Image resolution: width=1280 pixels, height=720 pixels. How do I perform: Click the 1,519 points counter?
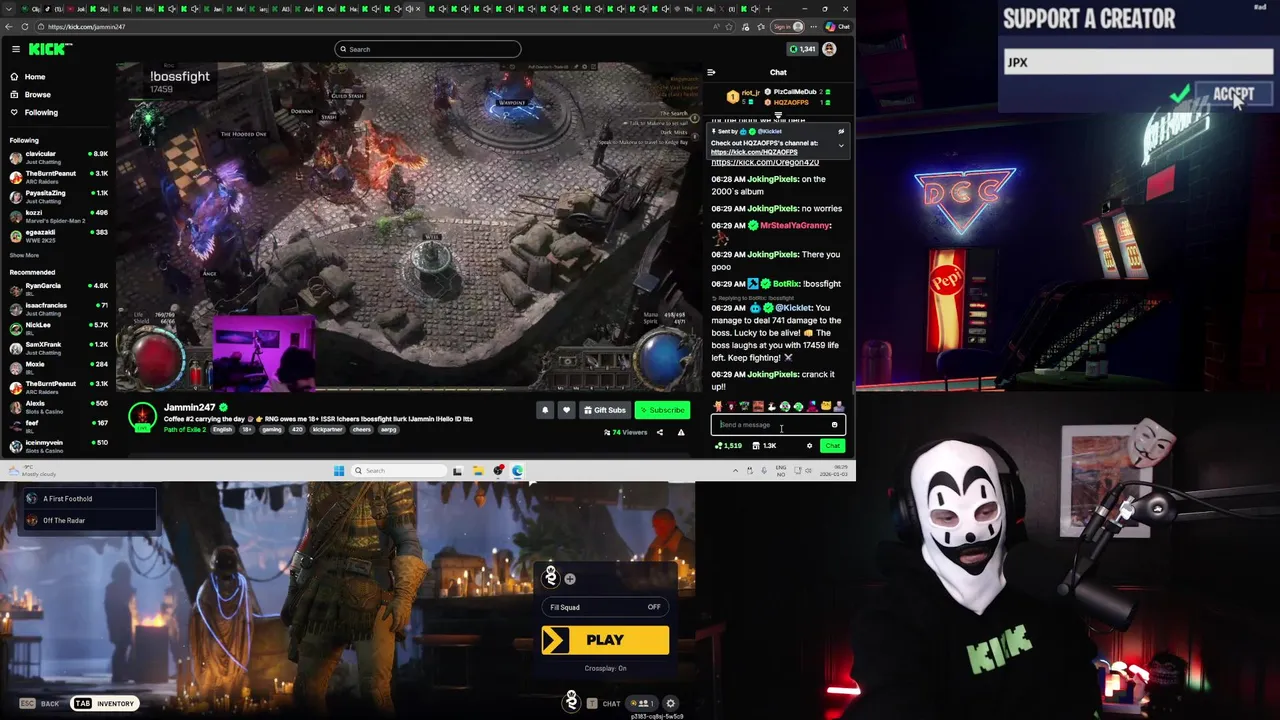[729, 446]
